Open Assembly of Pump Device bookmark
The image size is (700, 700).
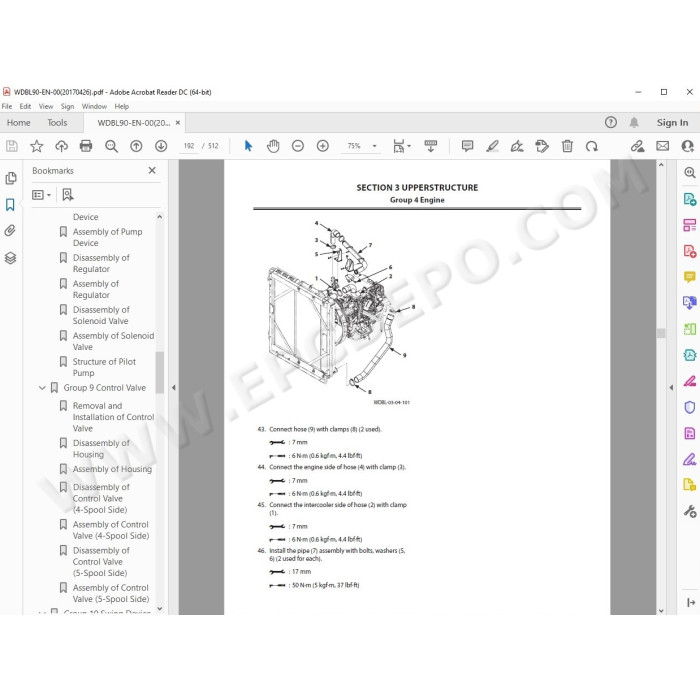[107, 237]
